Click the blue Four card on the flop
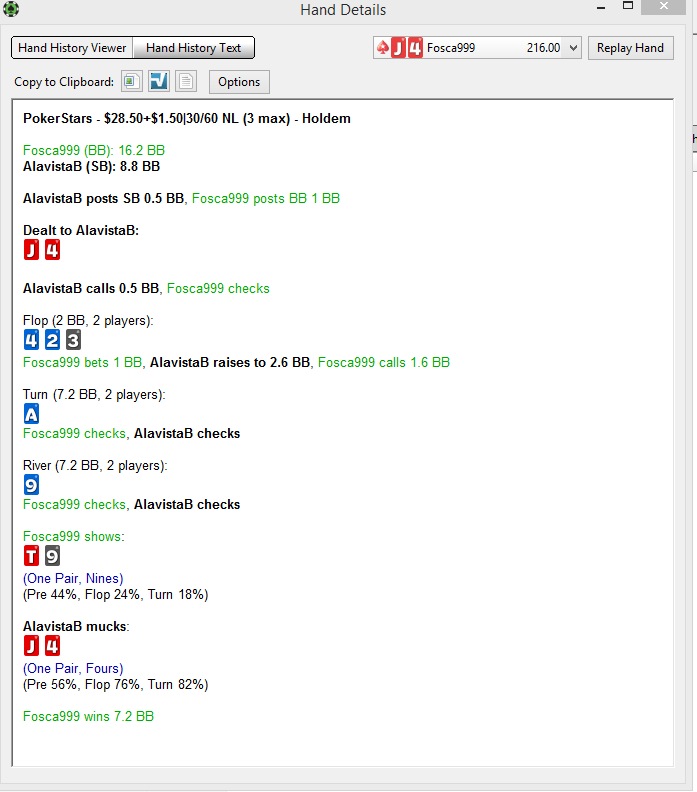This screenshot has width=697, height=792. point(31,340)
